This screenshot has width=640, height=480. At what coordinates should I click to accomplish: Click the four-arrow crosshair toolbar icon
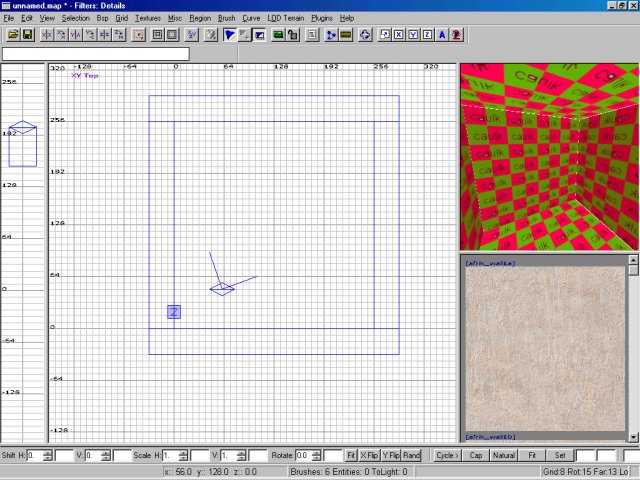click(x=365, y=34)
